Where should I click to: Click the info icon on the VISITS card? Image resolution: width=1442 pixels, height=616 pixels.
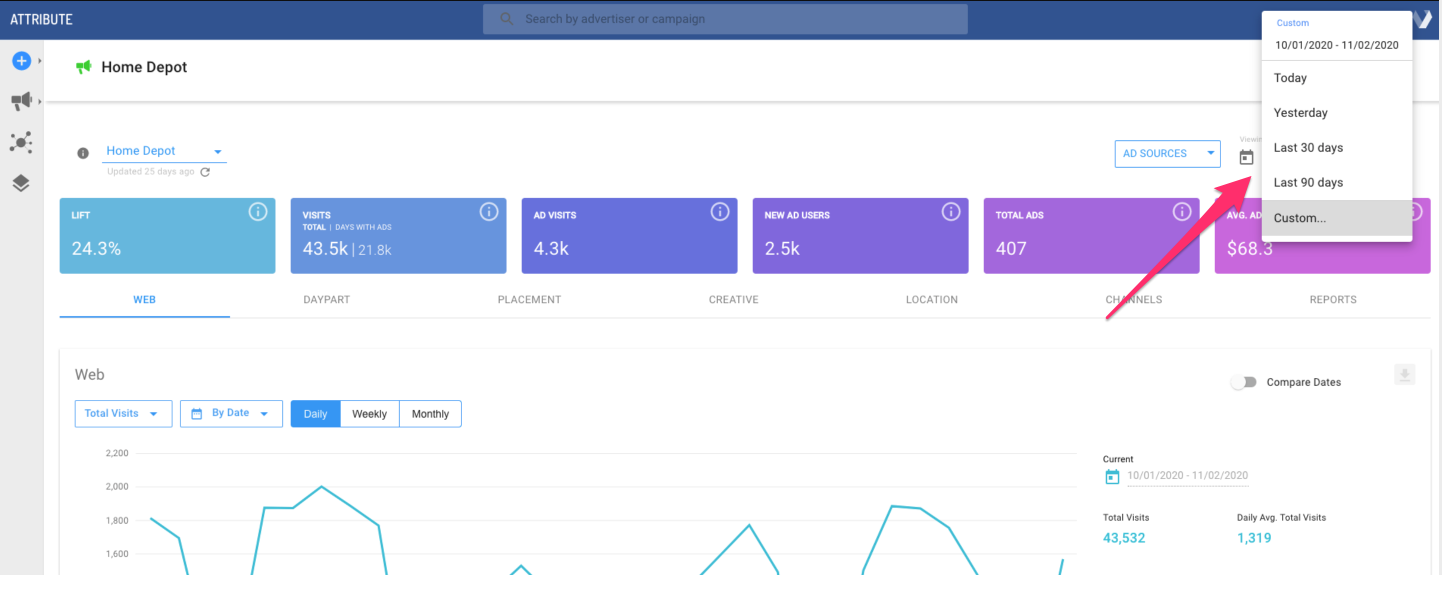(489, 212)
